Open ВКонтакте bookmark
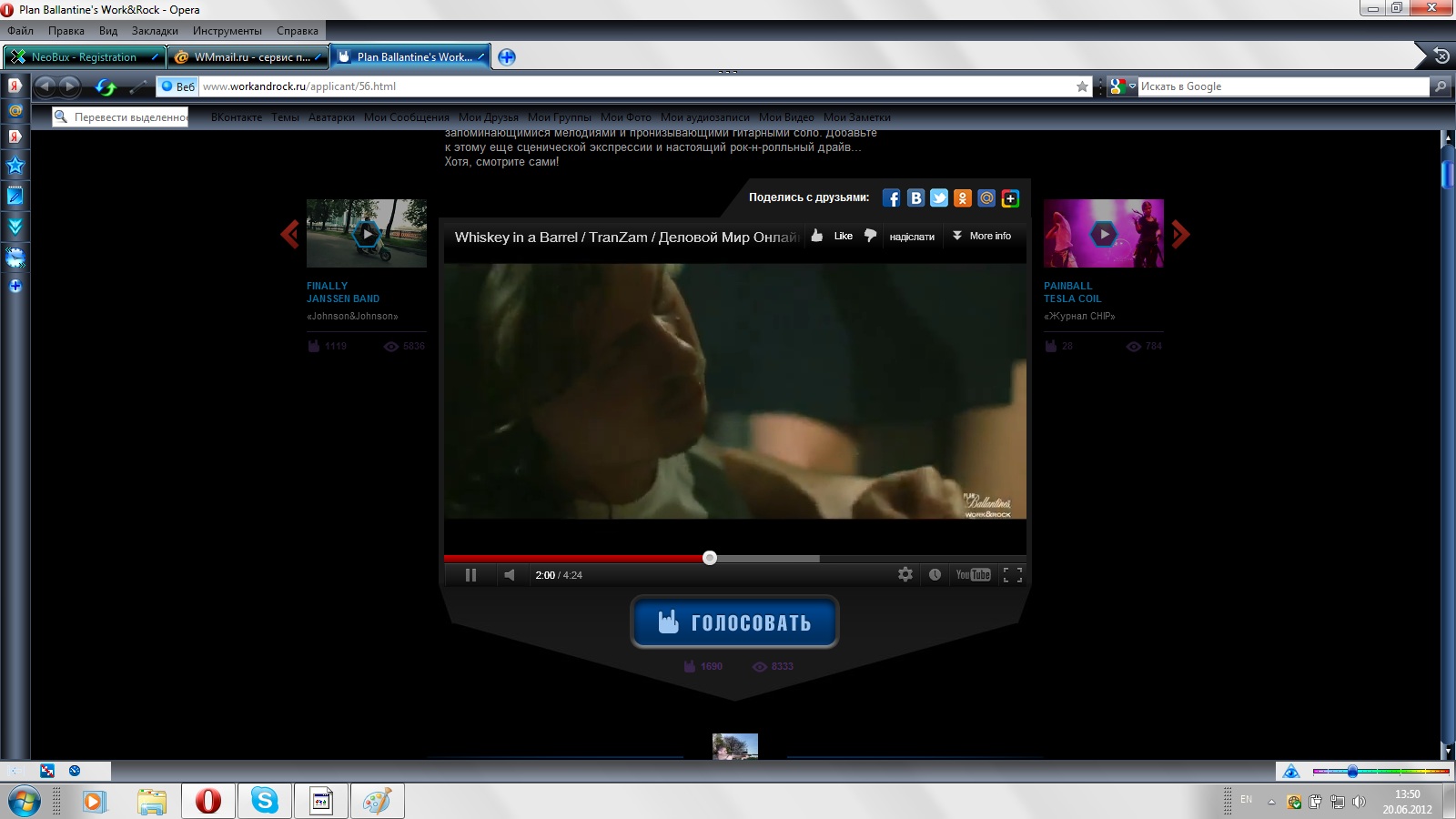The image size is (1456, 819). coord(237,117)
